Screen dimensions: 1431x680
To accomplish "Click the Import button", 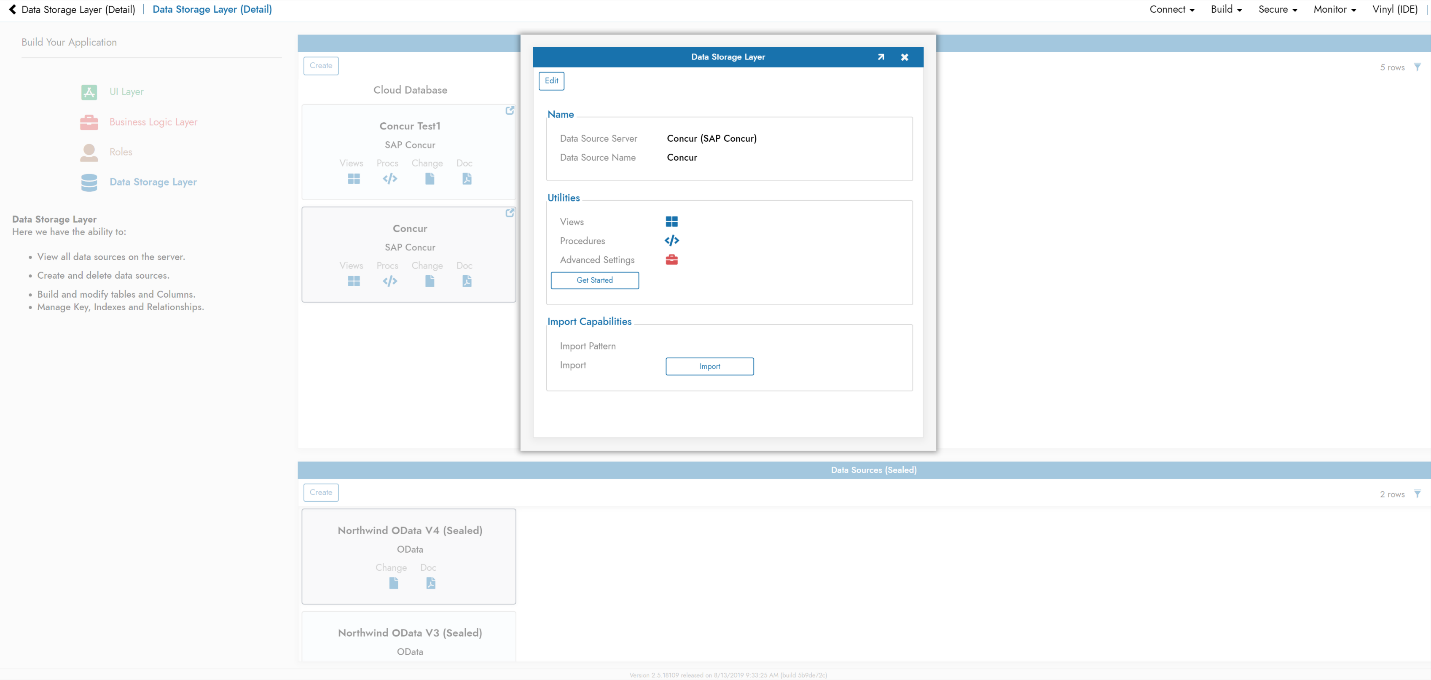I will pos(710,367).
